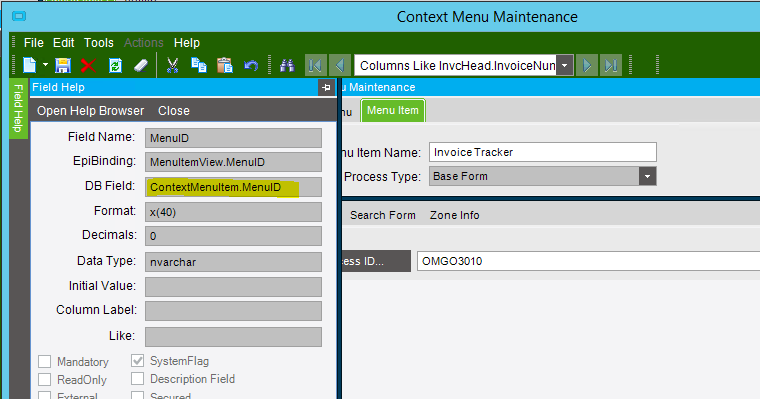Go to first record arrow

[x=315, y=65]
